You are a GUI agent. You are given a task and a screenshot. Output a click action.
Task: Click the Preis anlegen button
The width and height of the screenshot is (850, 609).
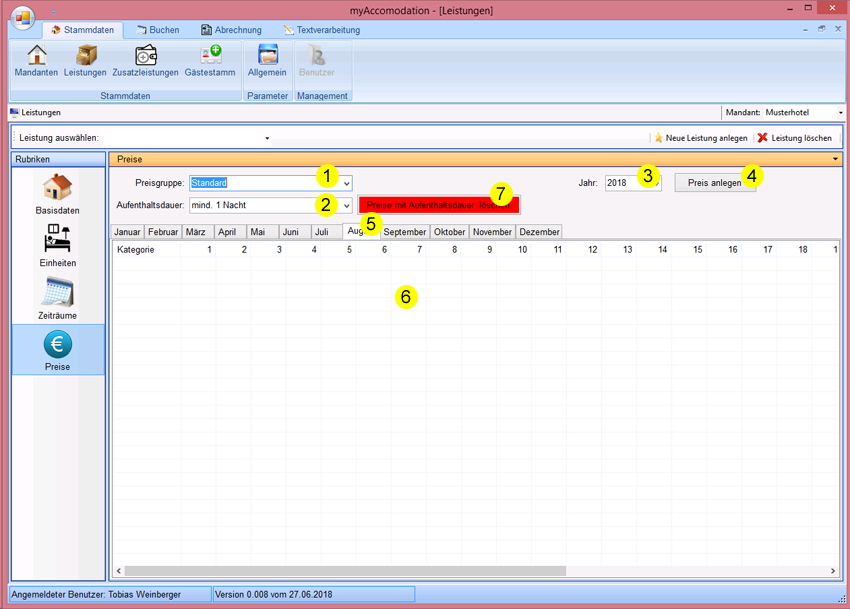tap(715, 183)
